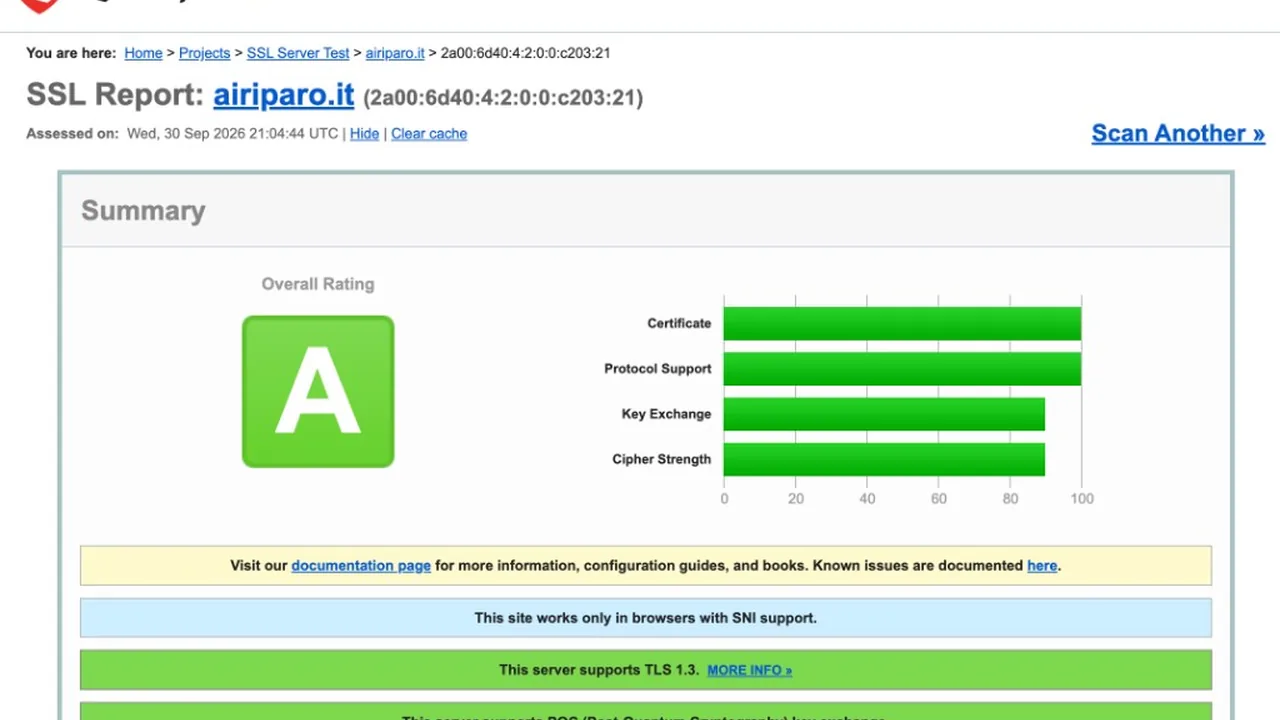Click the Clear cache link
1280x720 pixels.
(x=429, y=134)
